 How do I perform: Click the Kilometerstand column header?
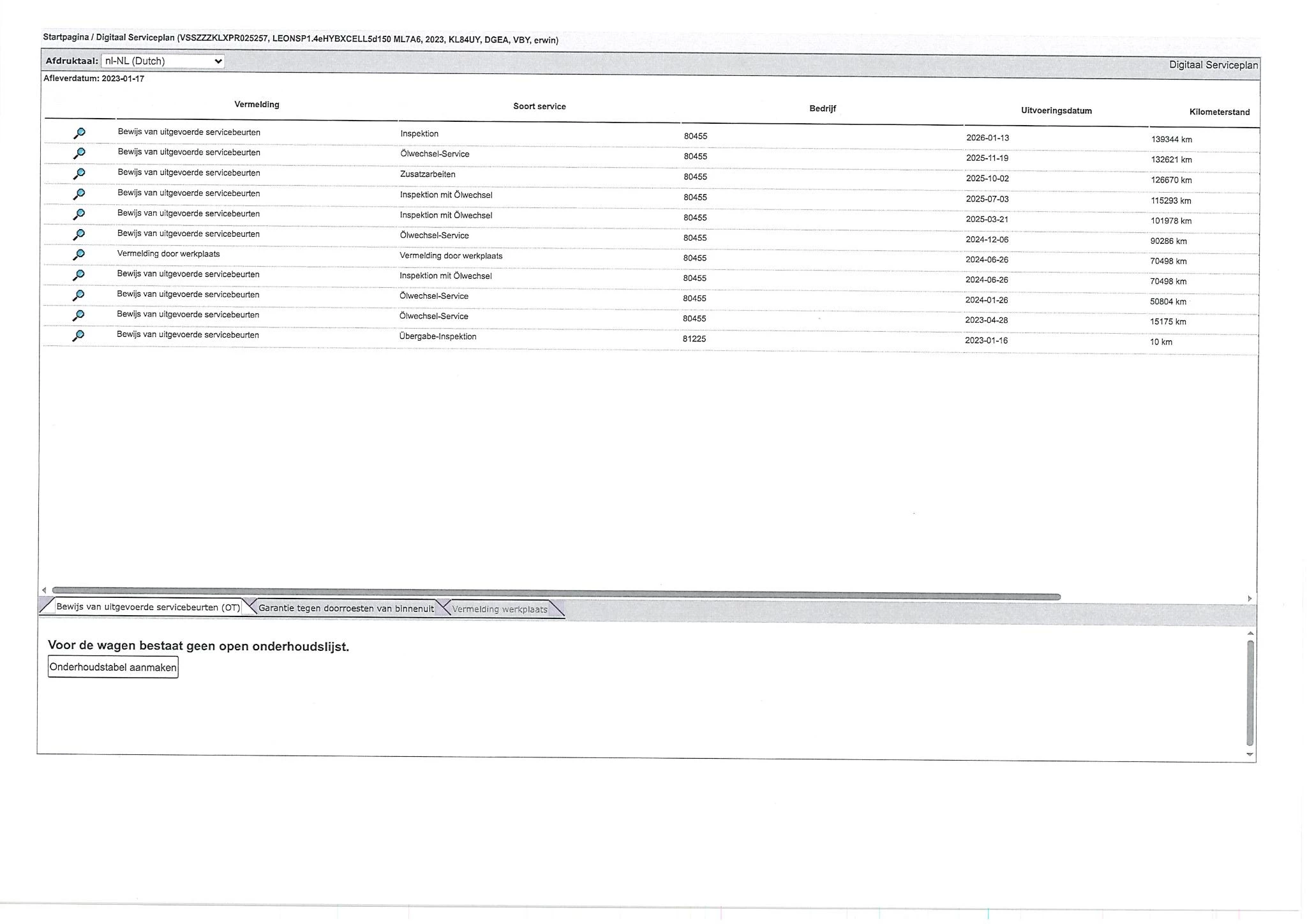pos(1220,112)
